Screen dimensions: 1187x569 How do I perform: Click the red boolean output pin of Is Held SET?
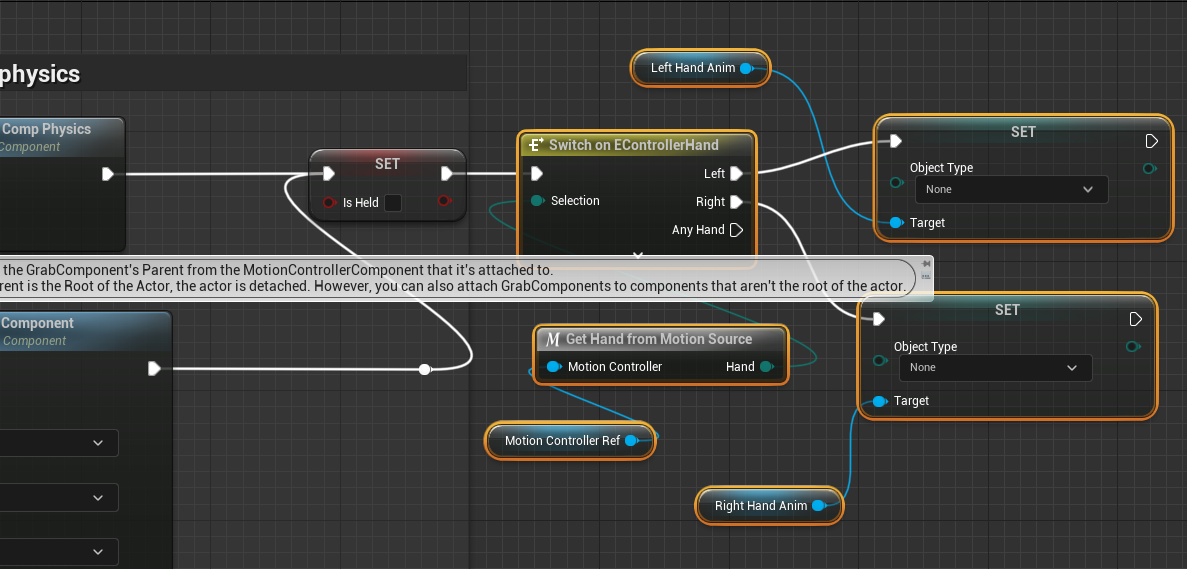click(x=444, y=201)
